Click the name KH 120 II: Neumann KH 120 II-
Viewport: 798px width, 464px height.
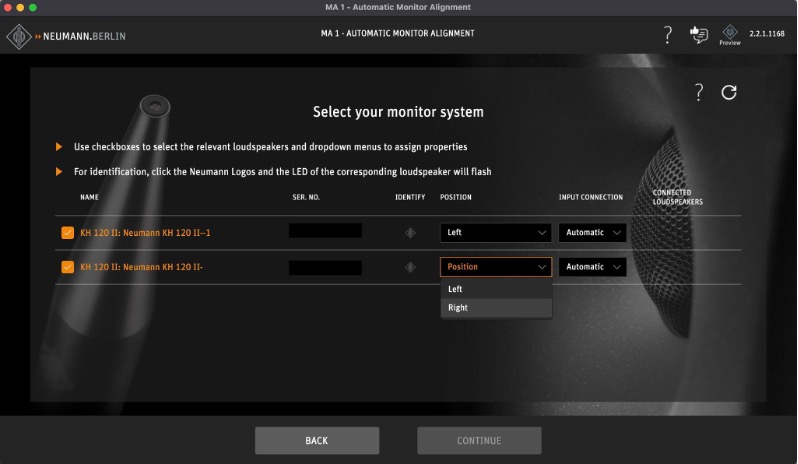pyautogui.click(x=141, y=267)
